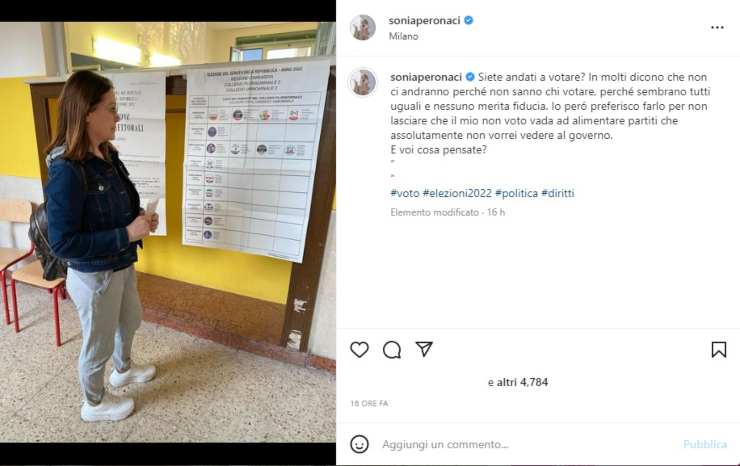The width and height of the screenshot is (740, 466).
Task: Like the post with heart icon
Action: [359, 349]
